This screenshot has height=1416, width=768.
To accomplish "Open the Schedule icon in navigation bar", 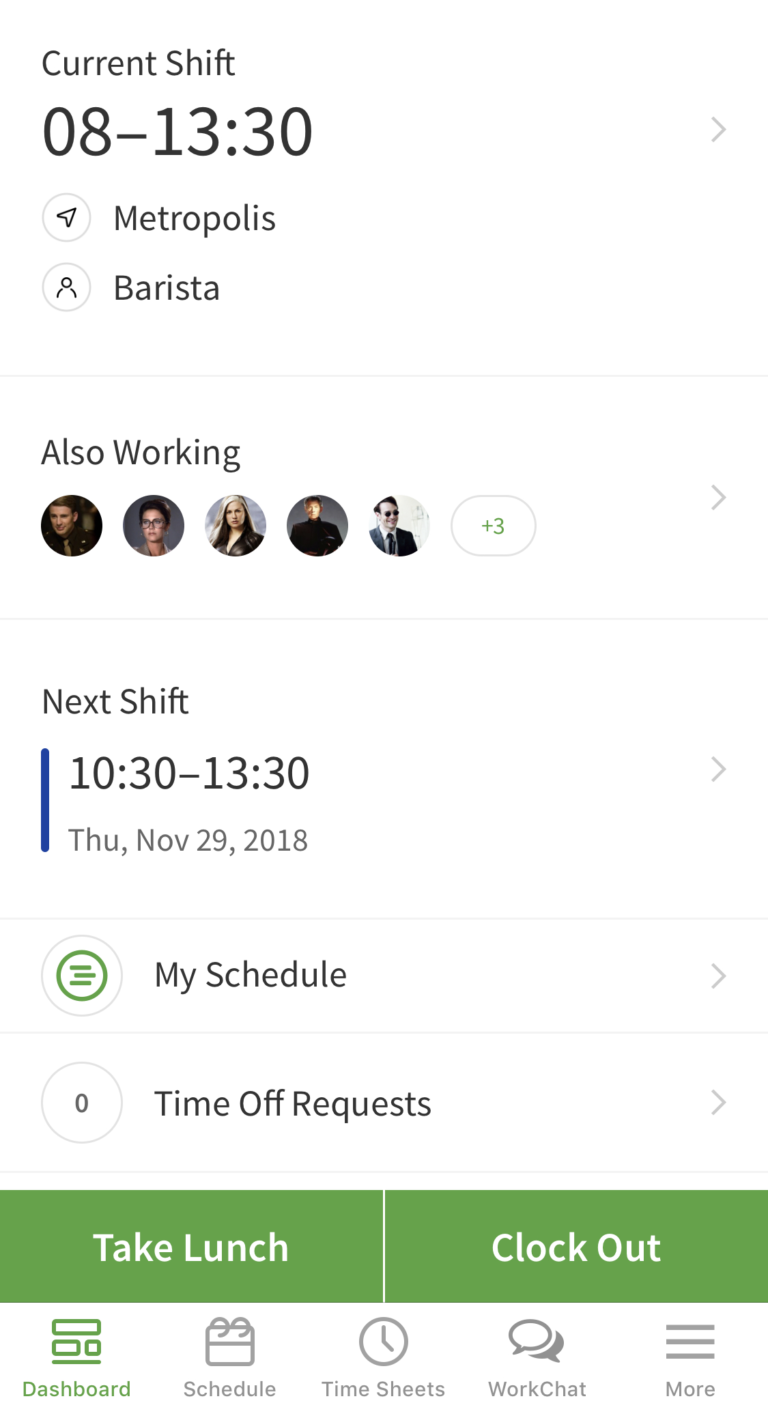I will (230, 1340).
